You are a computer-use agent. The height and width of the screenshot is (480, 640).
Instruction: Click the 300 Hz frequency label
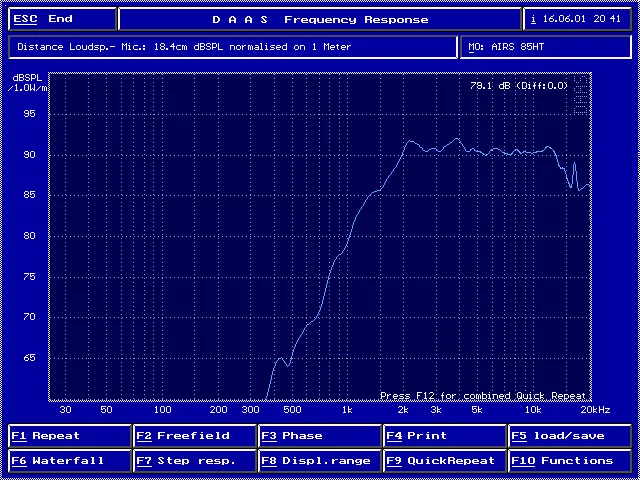tap(251, 410)
